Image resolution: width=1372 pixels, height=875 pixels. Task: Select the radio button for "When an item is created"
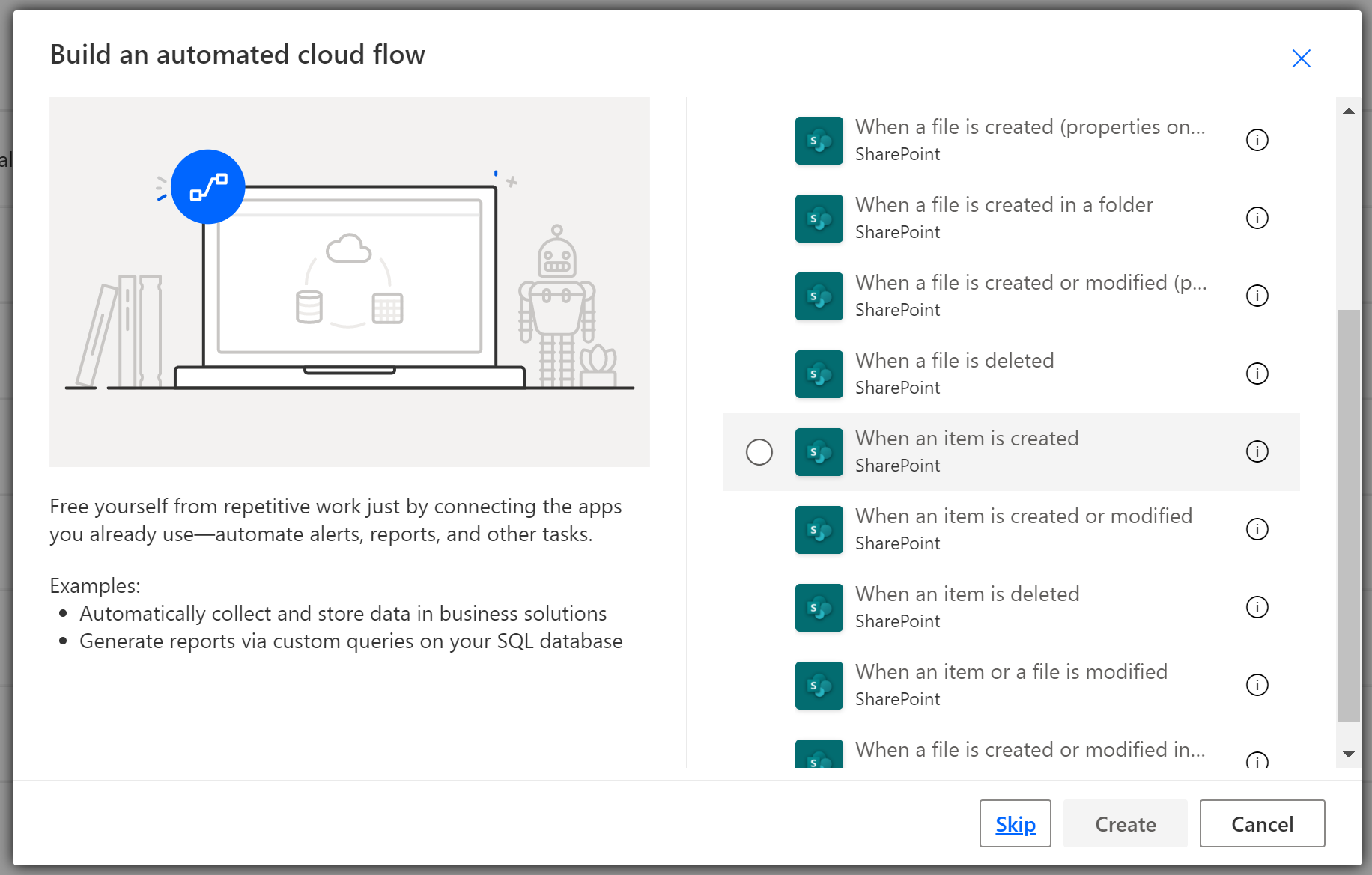click(759, 452)
